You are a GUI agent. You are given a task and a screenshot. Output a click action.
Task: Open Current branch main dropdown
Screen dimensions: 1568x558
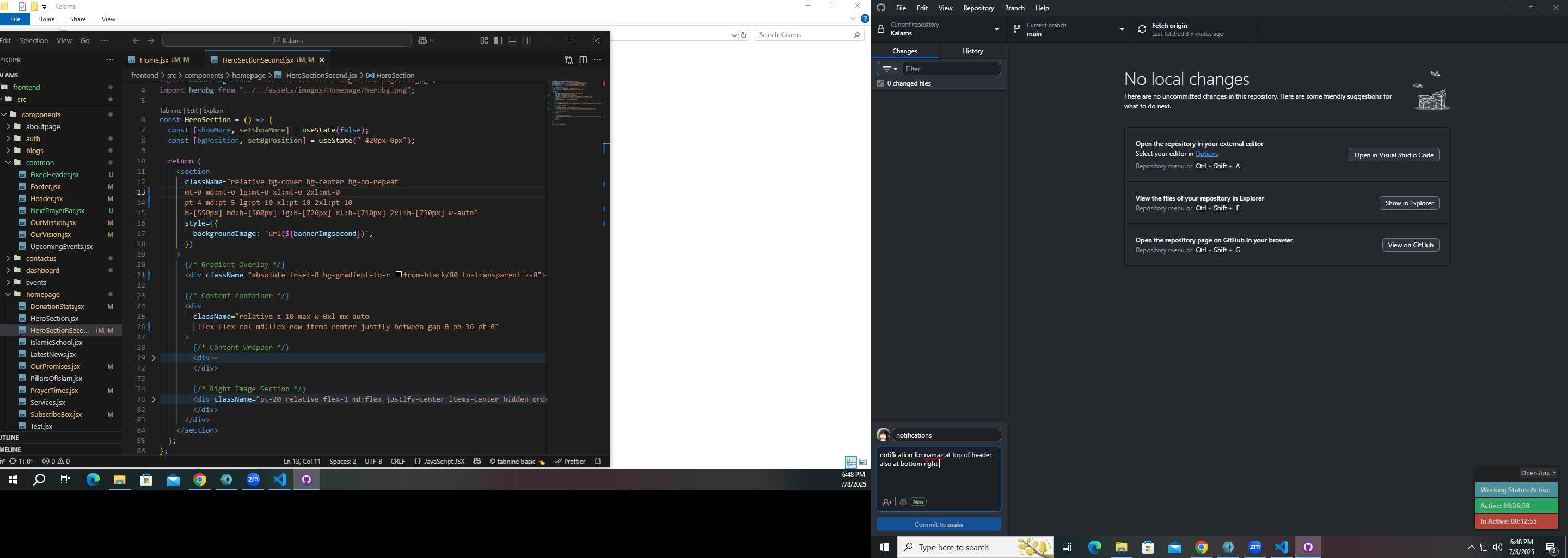click(x=1069, y=29)
